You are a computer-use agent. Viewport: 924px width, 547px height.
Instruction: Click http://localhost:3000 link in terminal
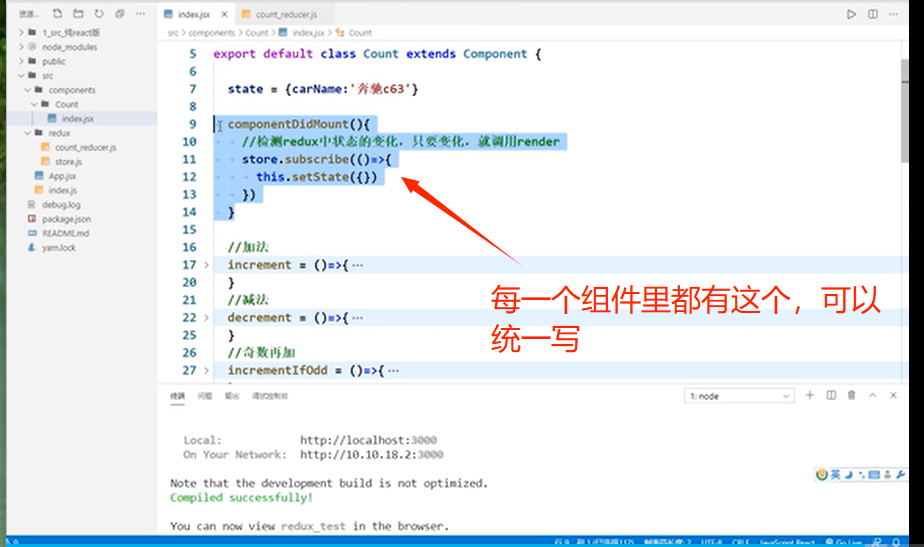click(x=368, y=440)
